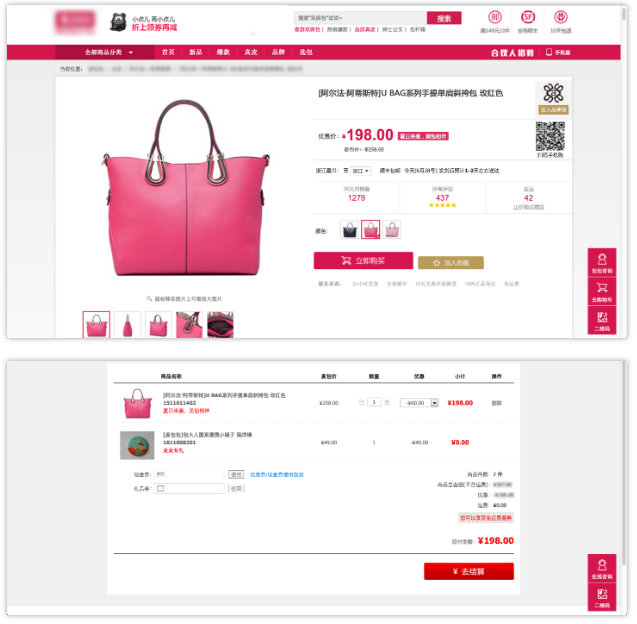Screen dimensions: 637x624
Task: Select the black bag color swatch
Action: [x=349, y=230]
